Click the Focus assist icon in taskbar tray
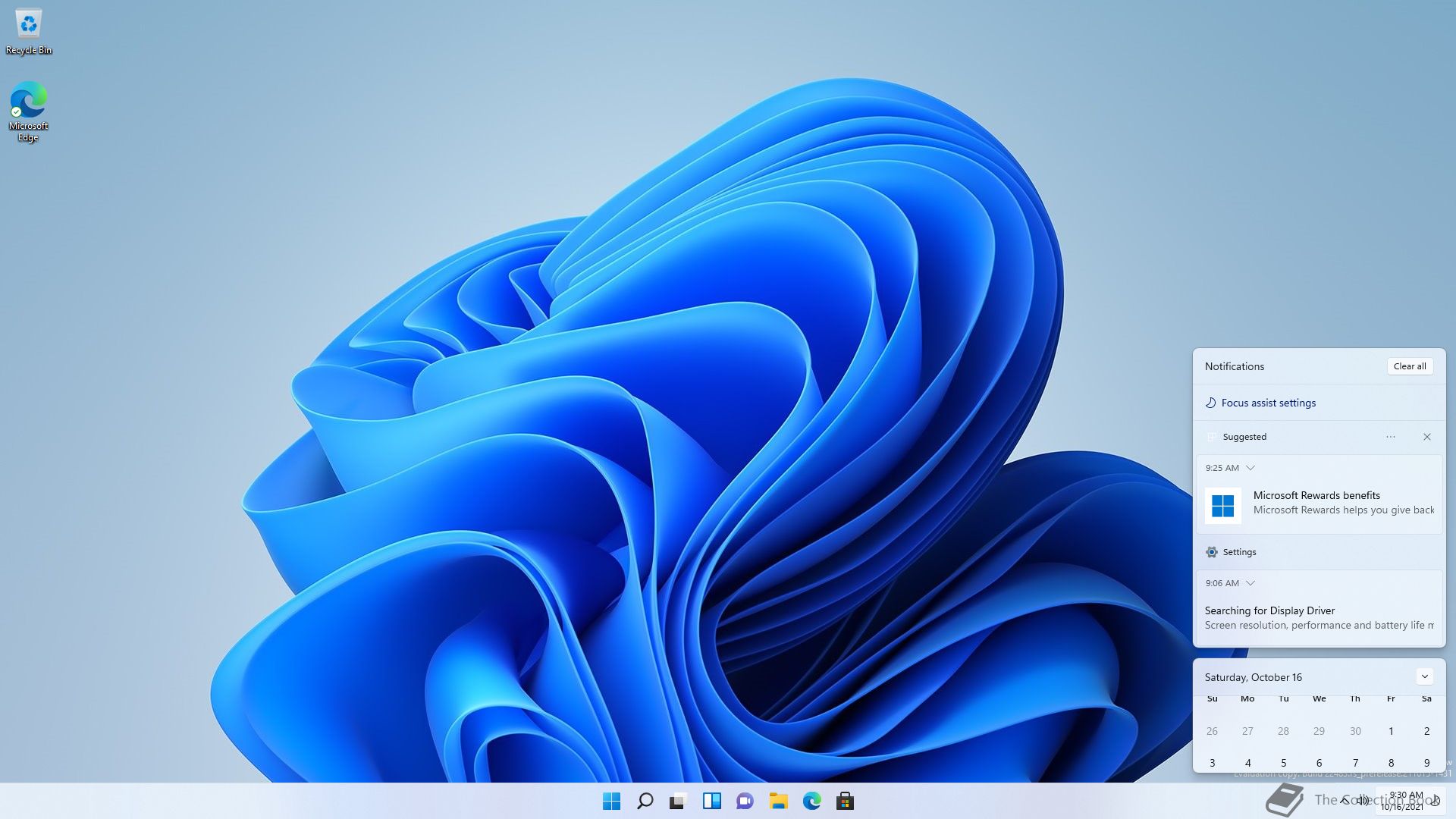 1436,801
